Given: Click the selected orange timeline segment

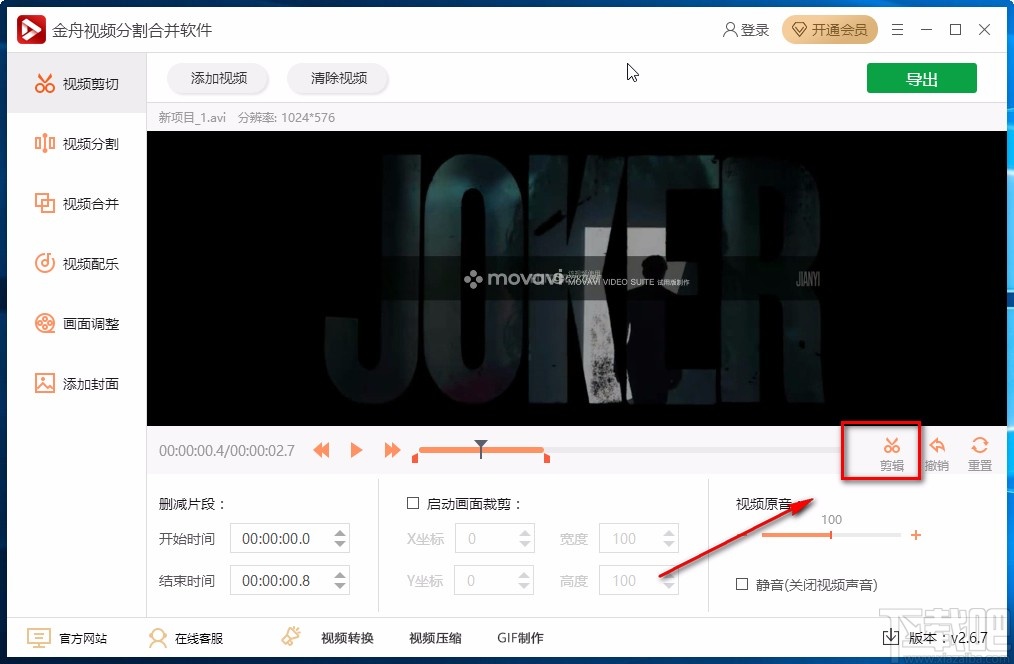Looking at the screenshot, I should click(481, 449).
